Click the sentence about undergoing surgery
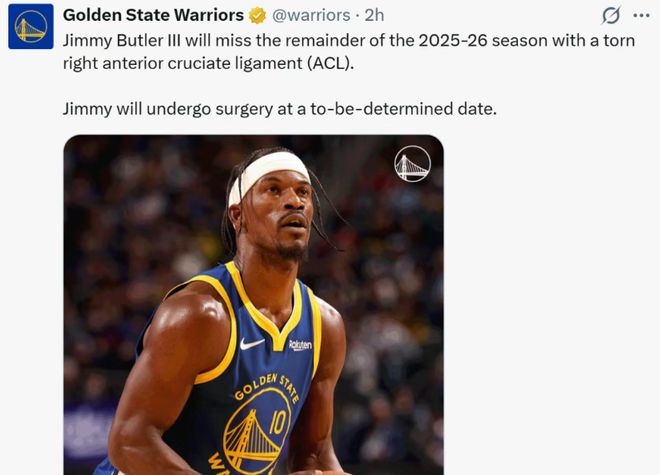Image resolution: width=660 pixels, height=475 pixels. 279,109
